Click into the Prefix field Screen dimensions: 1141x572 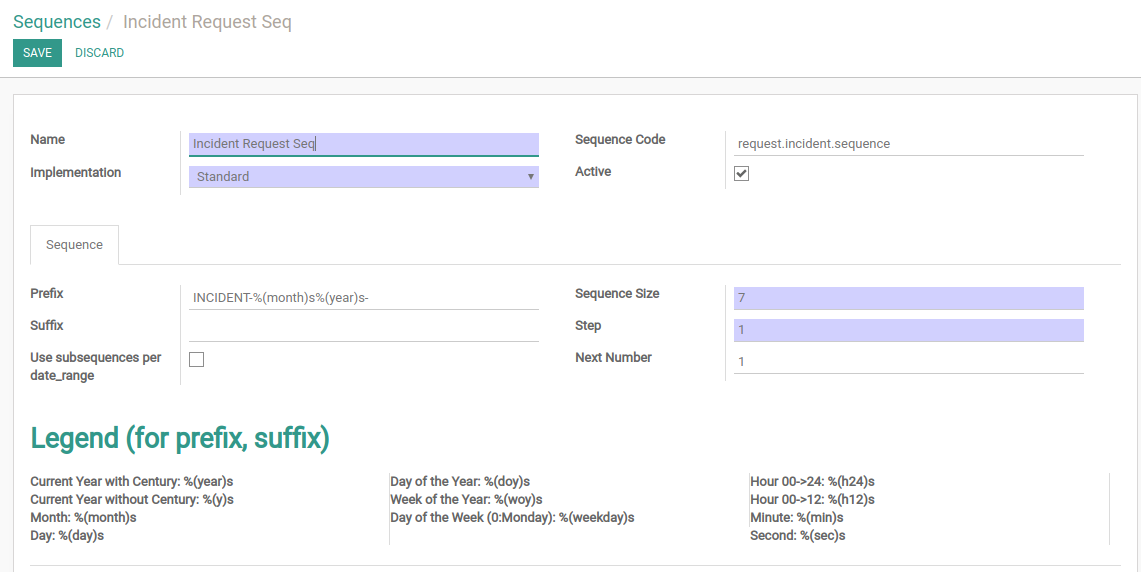(x=363, y=298)
